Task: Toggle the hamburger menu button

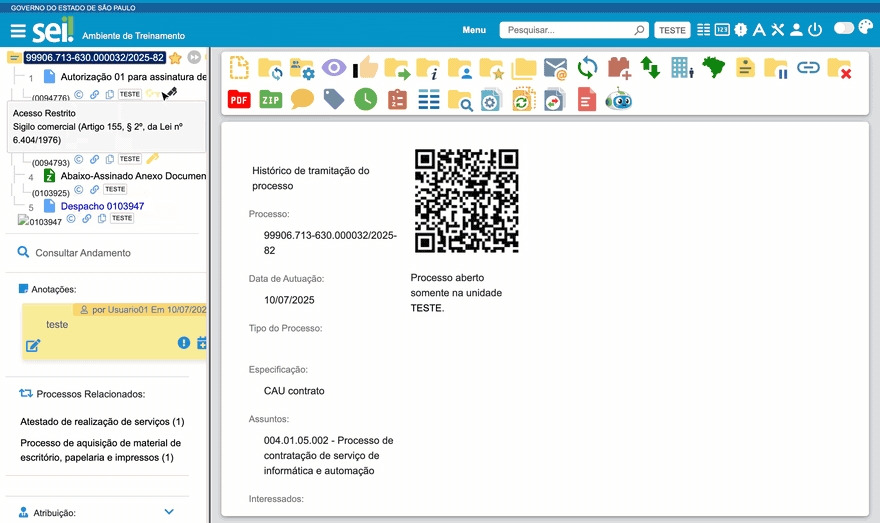Action: [18, 31]
